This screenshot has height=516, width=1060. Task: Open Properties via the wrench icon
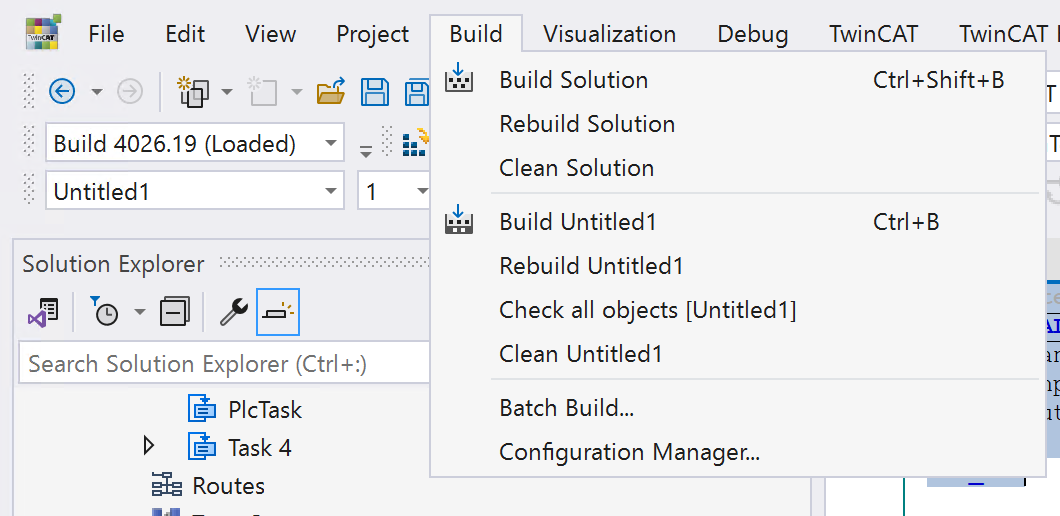(x=233, y=312)
